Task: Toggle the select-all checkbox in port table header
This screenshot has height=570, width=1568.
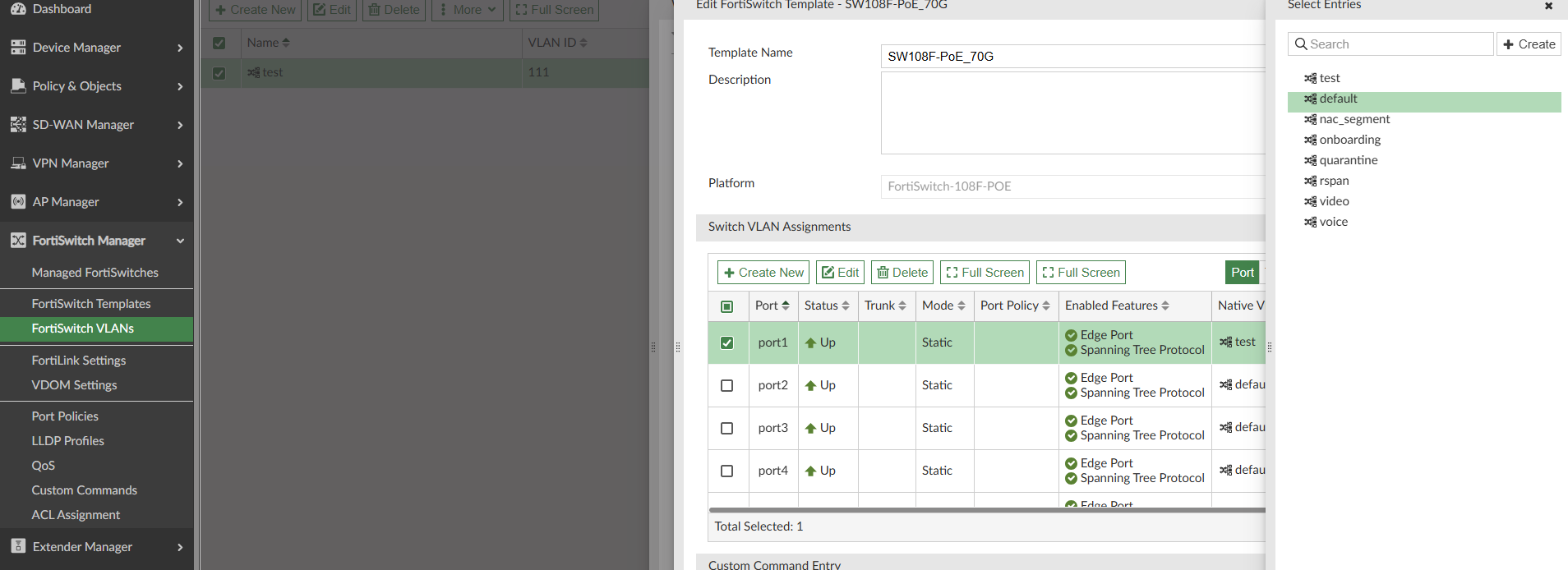Action: click(x=726, y=306)
